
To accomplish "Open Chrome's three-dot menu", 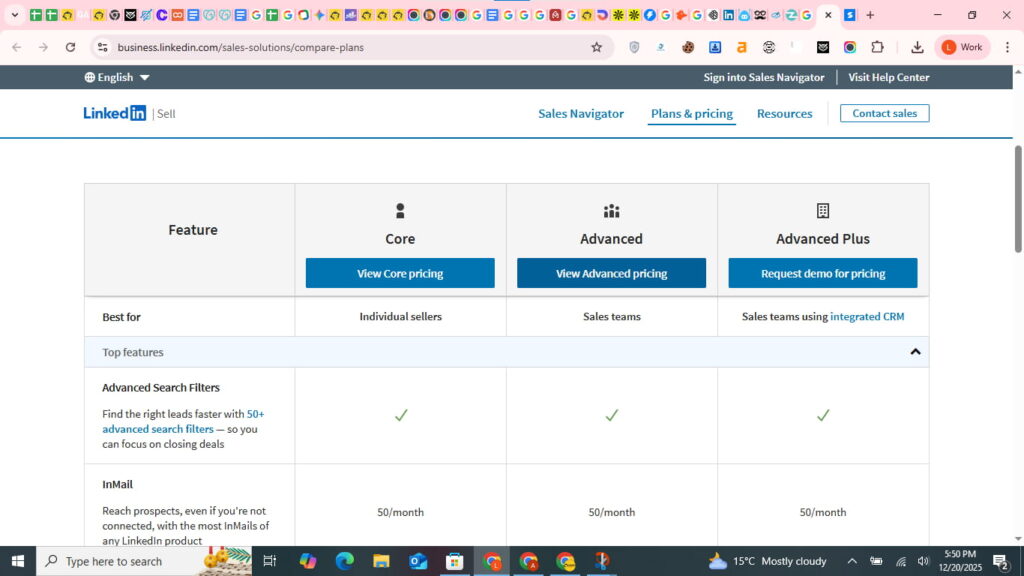I will (x=1007, y=47).
